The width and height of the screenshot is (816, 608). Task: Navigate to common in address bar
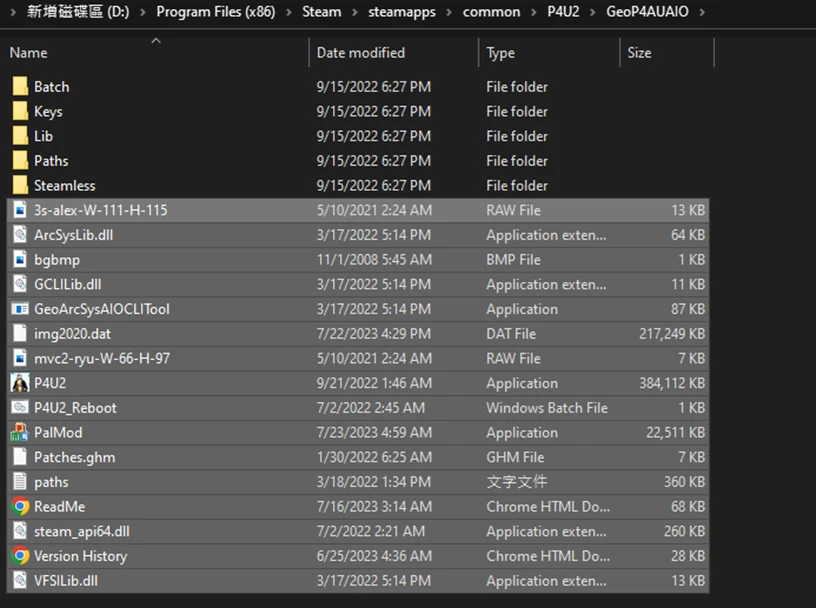point(491,12)
